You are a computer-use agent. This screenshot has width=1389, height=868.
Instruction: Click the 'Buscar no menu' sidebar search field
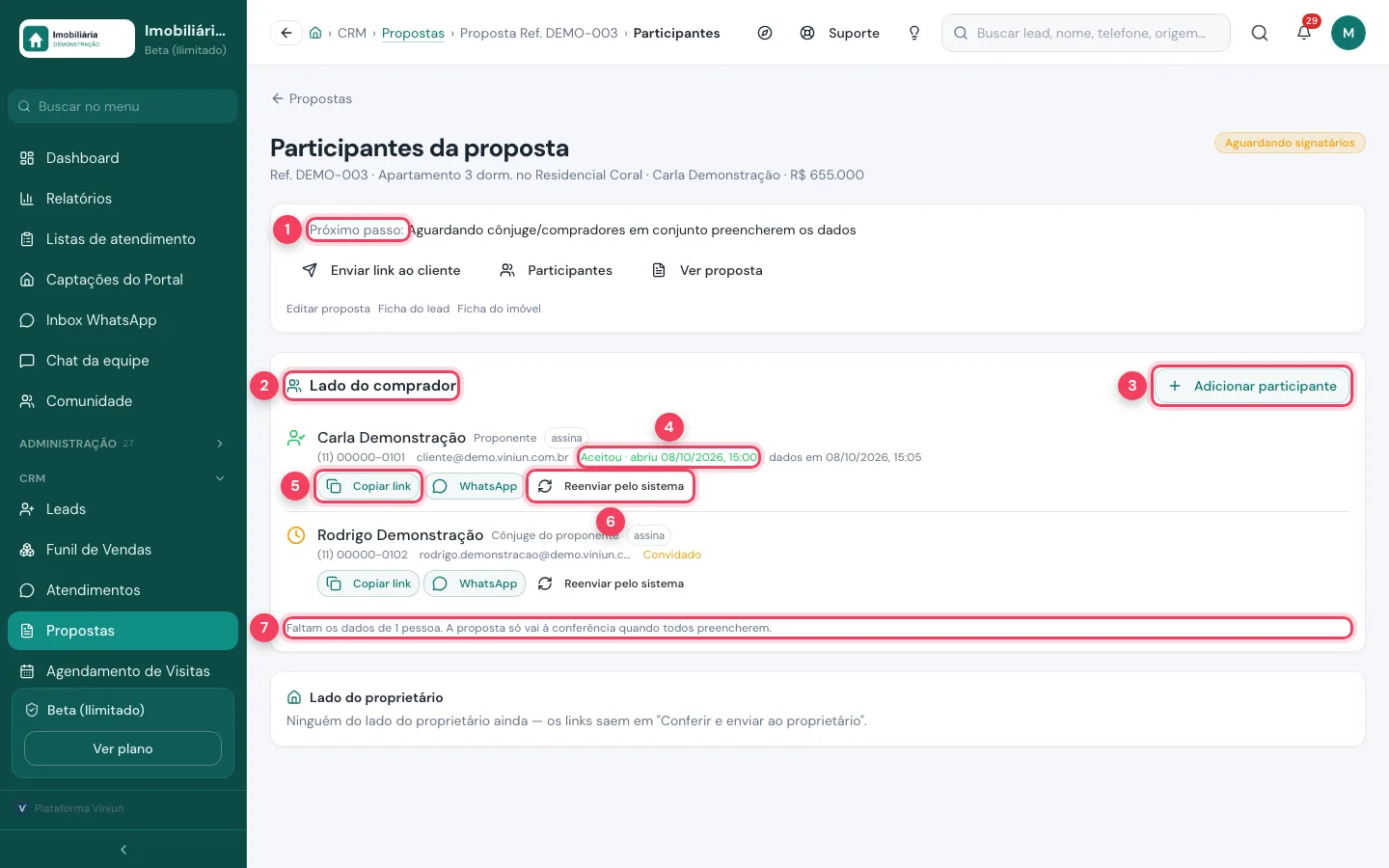pos(123,106)
